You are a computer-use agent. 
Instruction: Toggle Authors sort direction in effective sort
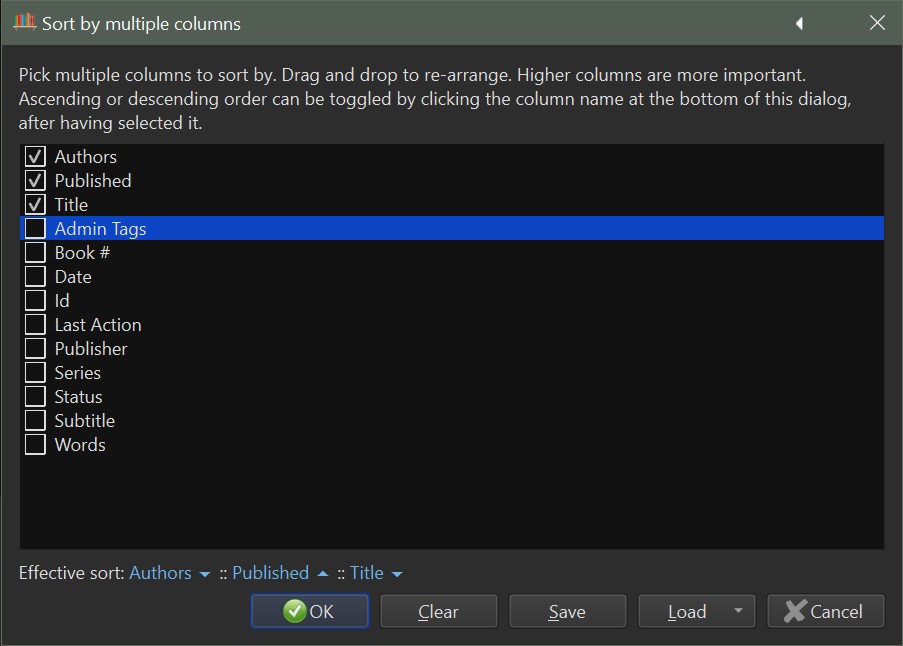coord(169,573)
